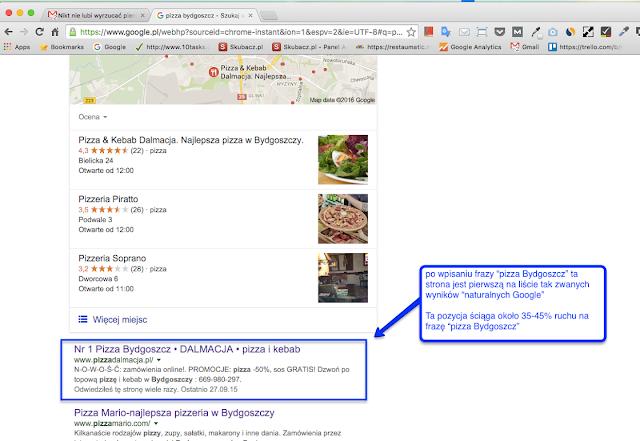Screen dimensions: 640x441
Task: Switch to the Gmail tab 'Nikt nie lubi wyrzucać'
Action: [x=95, y=16]
